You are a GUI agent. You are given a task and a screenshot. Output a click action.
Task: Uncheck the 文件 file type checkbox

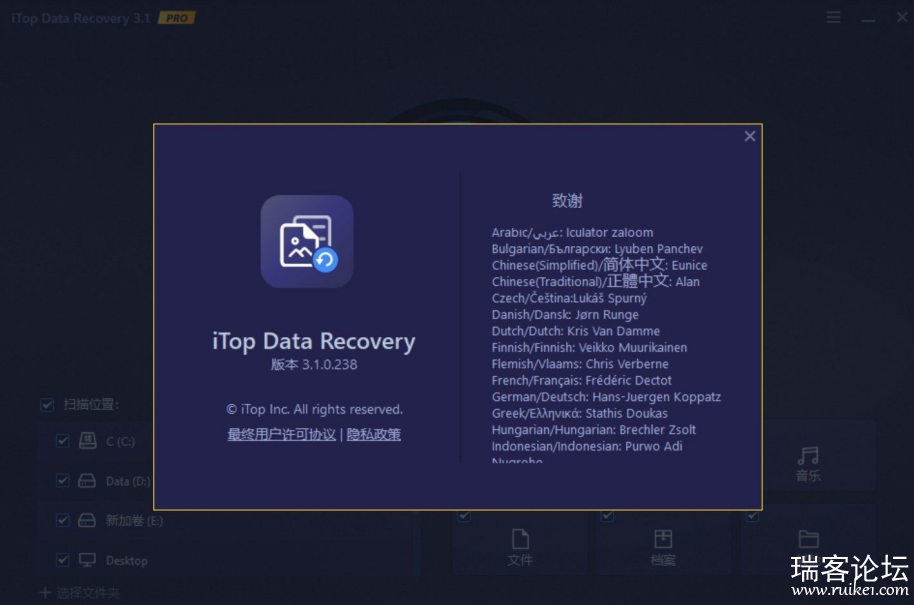[x=464, y=516]
